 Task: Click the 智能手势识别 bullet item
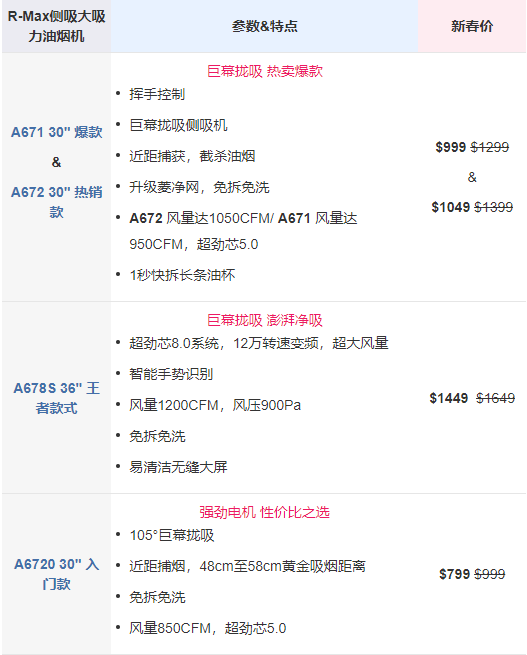[x=171, y=374]
